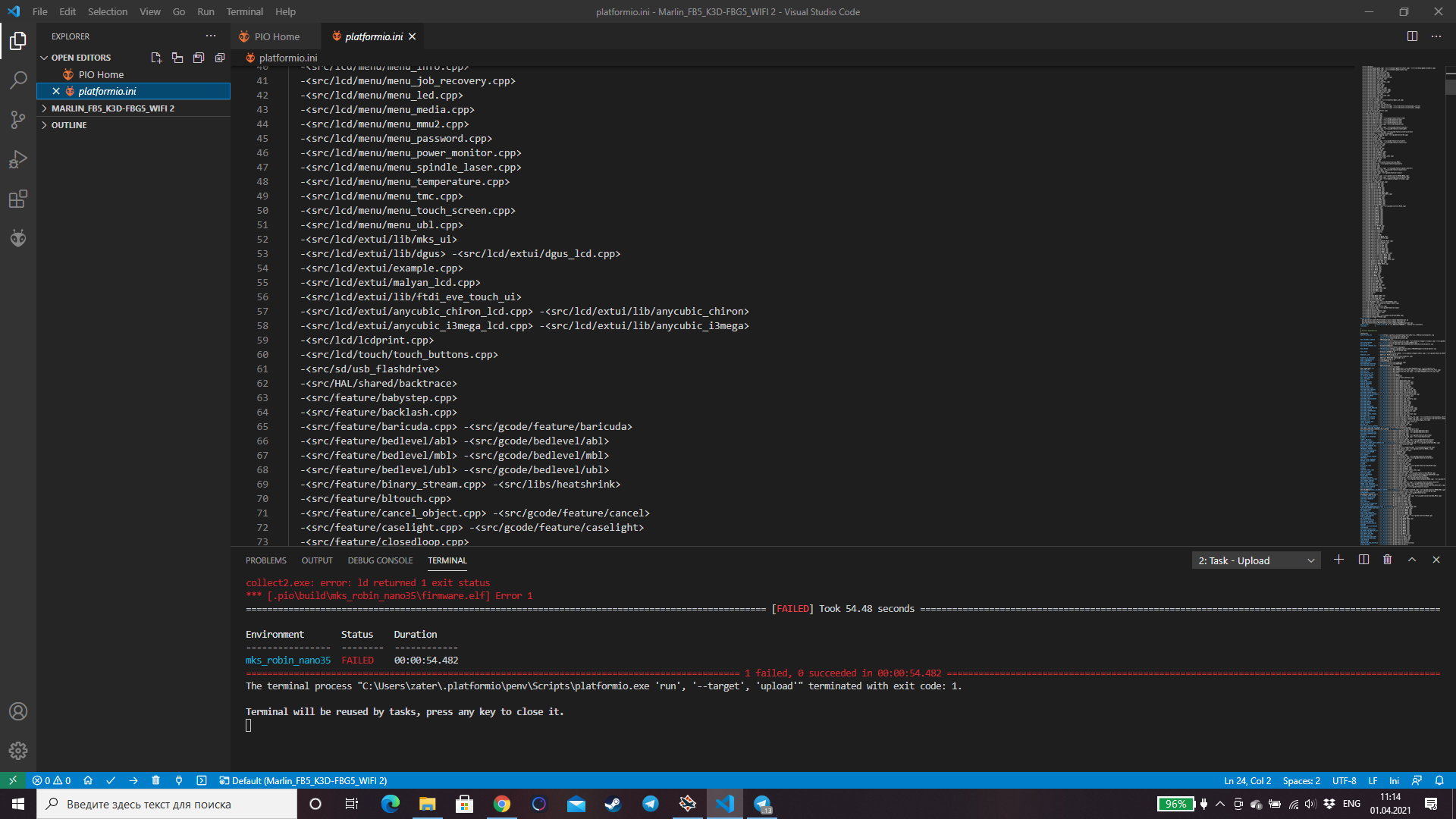Open the File menu
Screen dimensions: 1456x819
(x=40, y=11)
